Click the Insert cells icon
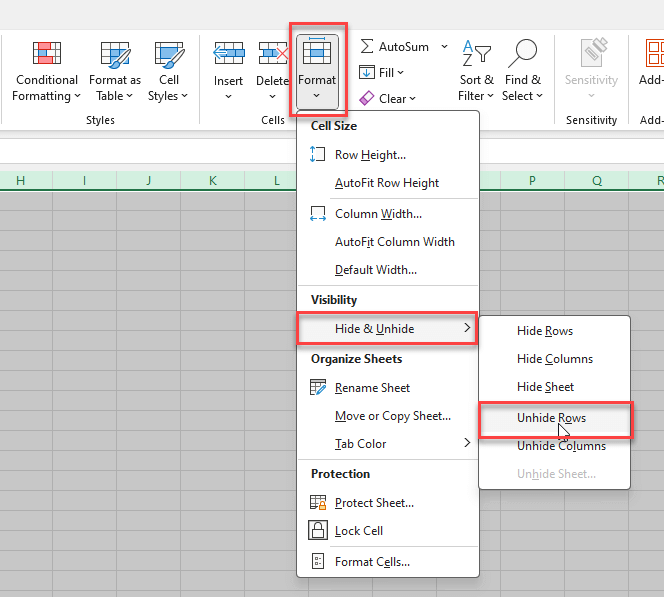Viewport: 664px width, 597px height. (x=229, y=53)
